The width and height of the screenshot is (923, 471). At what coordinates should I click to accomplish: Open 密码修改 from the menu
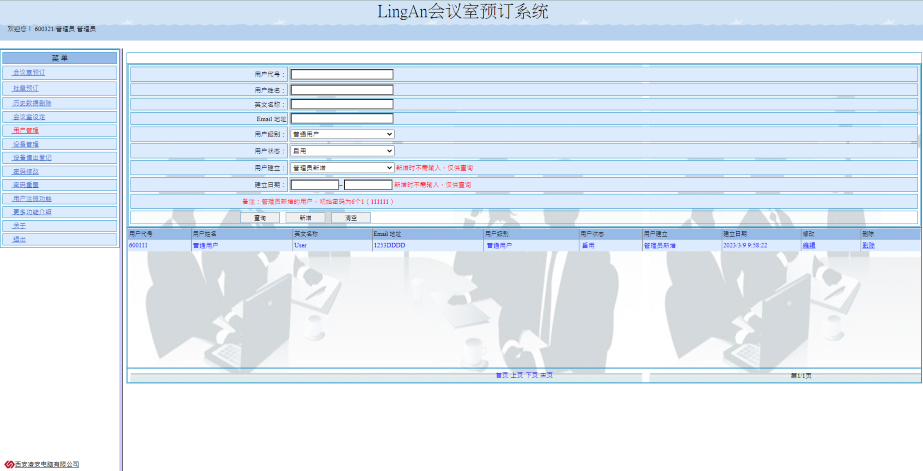tap(26, 171)
